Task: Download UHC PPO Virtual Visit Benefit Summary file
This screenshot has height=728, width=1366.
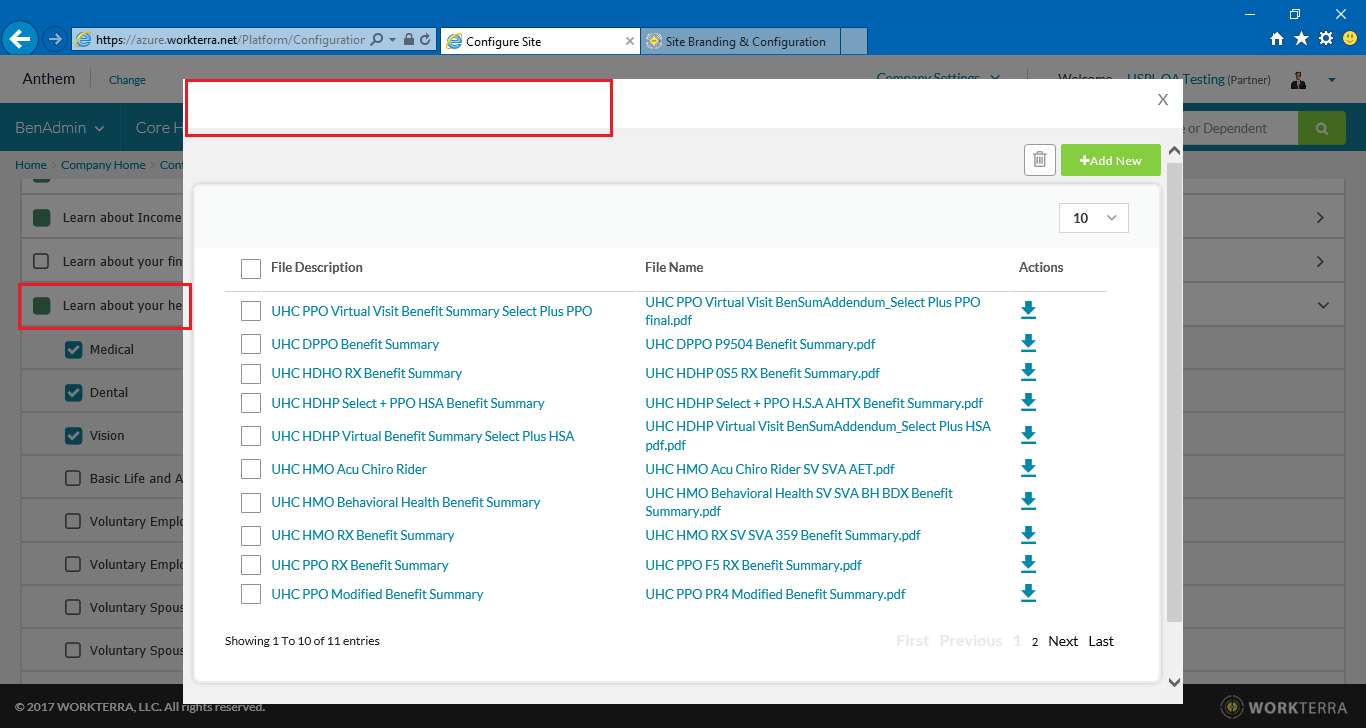Action: (x=1028, y=310)
